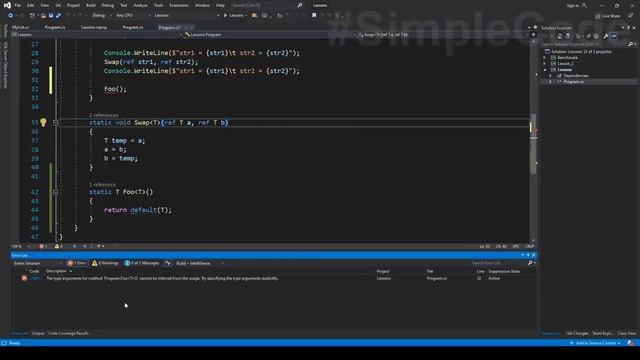Image resolution: width=640 pixels, height=360 pixels.
Task: Toggle the 0 Warnings filter button
Action: (105, 263)
